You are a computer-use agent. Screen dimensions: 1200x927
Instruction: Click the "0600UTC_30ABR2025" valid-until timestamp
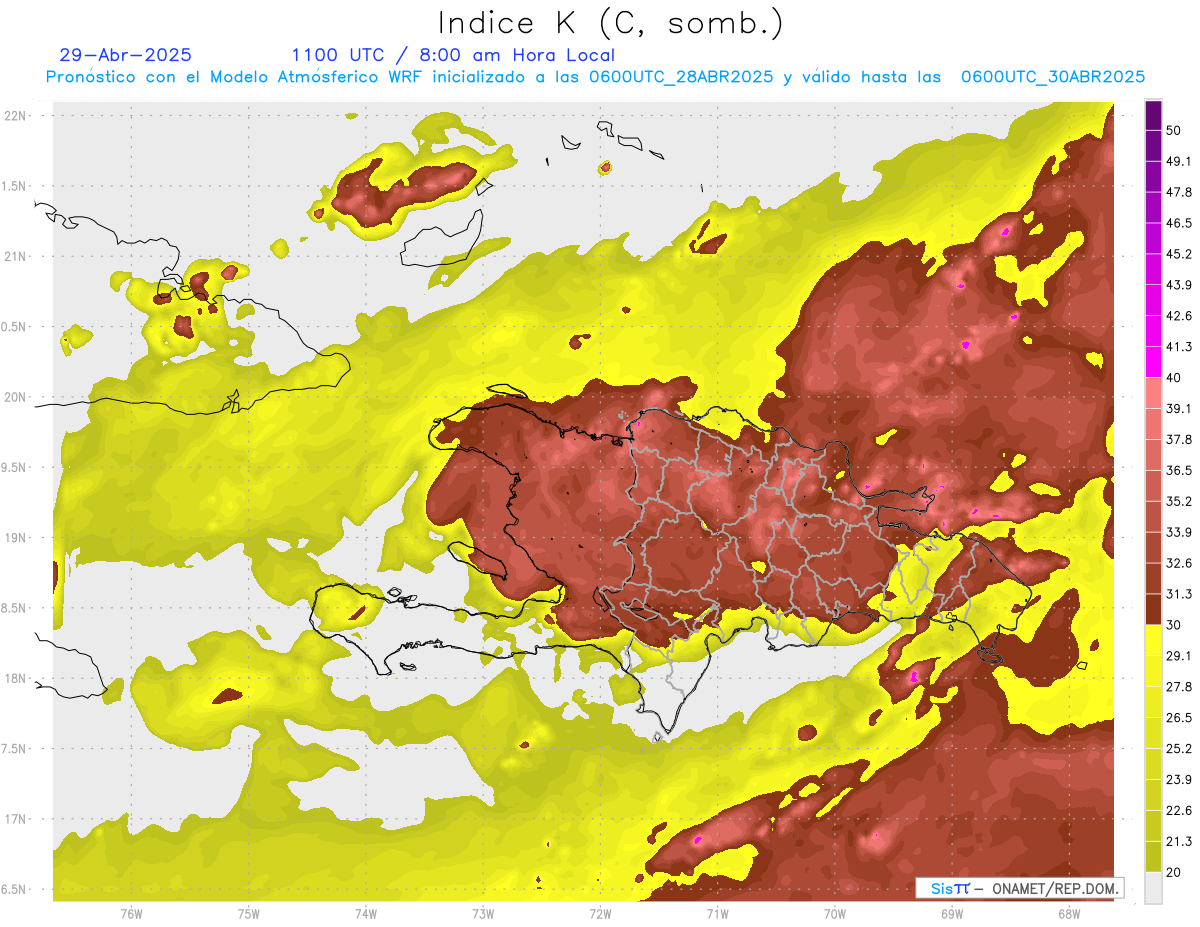[x=1053, y=77]
